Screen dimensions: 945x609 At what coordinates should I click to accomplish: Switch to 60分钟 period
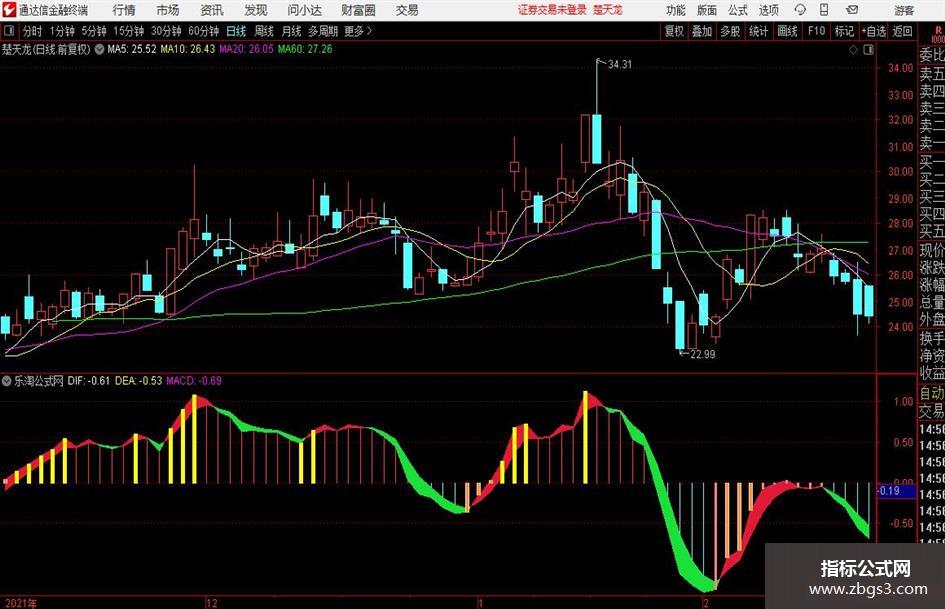point(204,31)
